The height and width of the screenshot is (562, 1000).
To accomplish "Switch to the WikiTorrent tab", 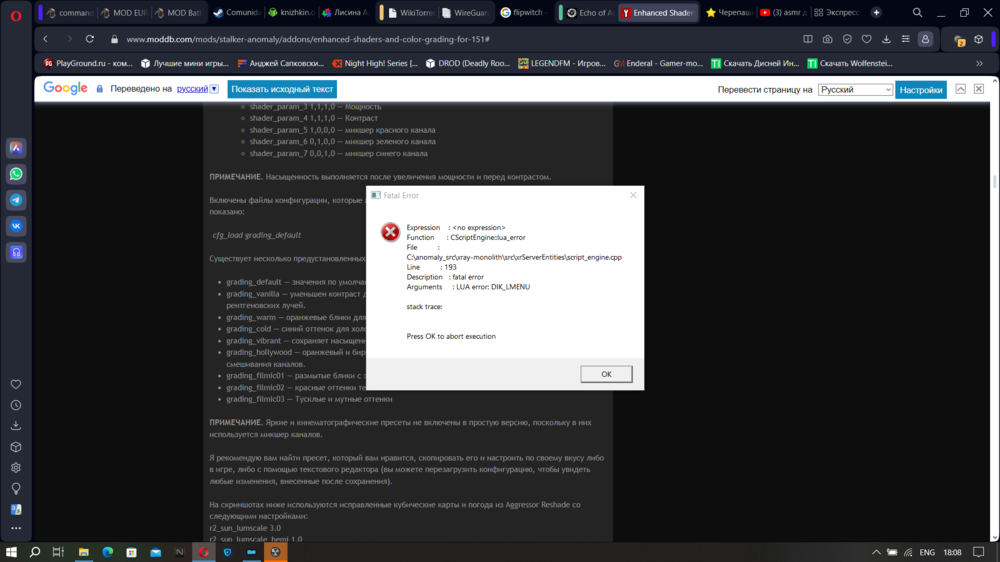I will 412,12.
